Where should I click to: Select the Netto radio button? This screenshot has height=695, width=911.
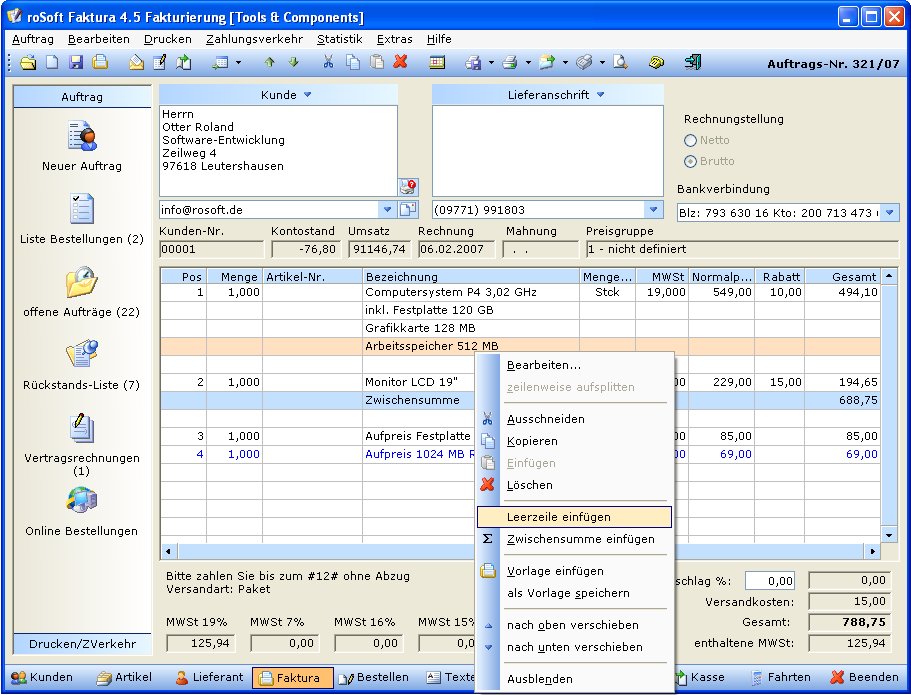click(690, 141)
